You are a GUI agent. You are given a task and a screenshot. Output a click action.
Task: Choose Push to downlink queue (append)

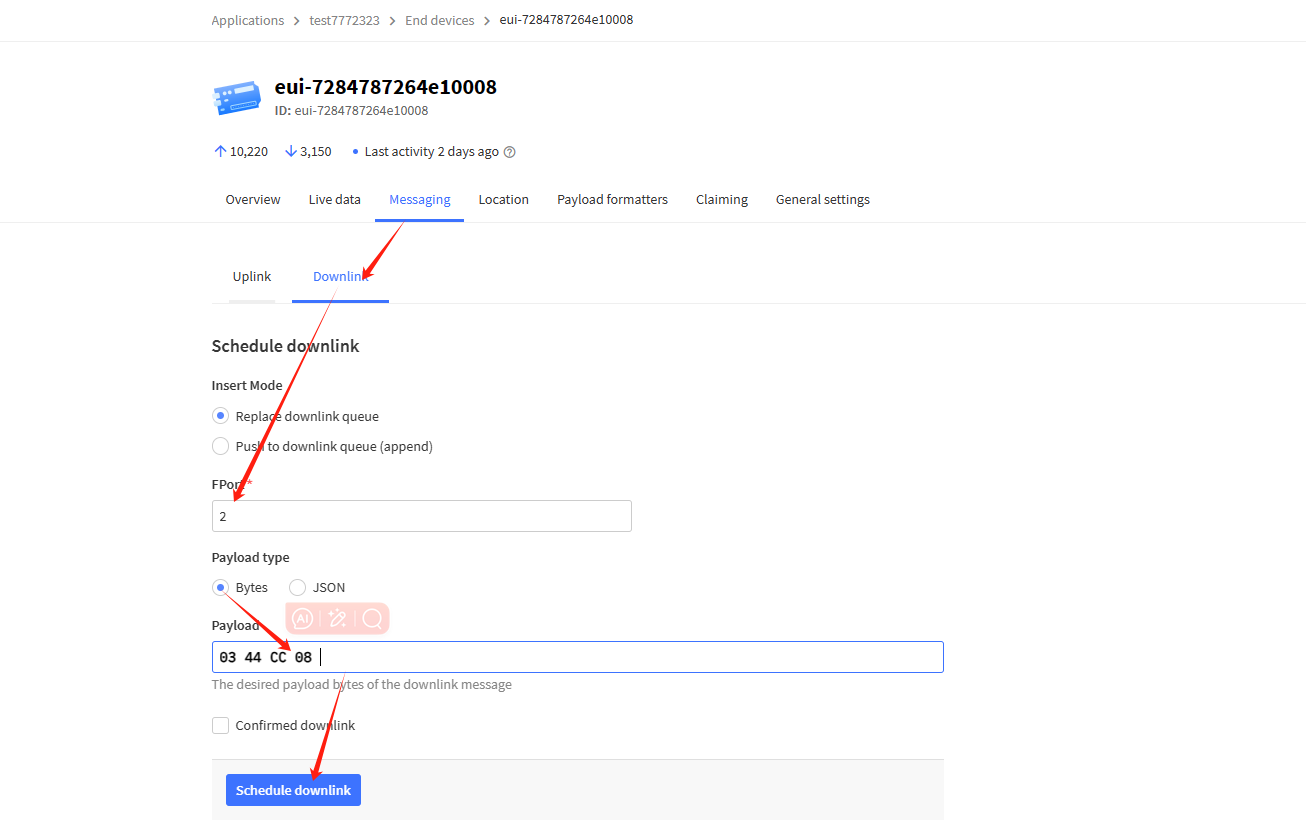point(221,446)
